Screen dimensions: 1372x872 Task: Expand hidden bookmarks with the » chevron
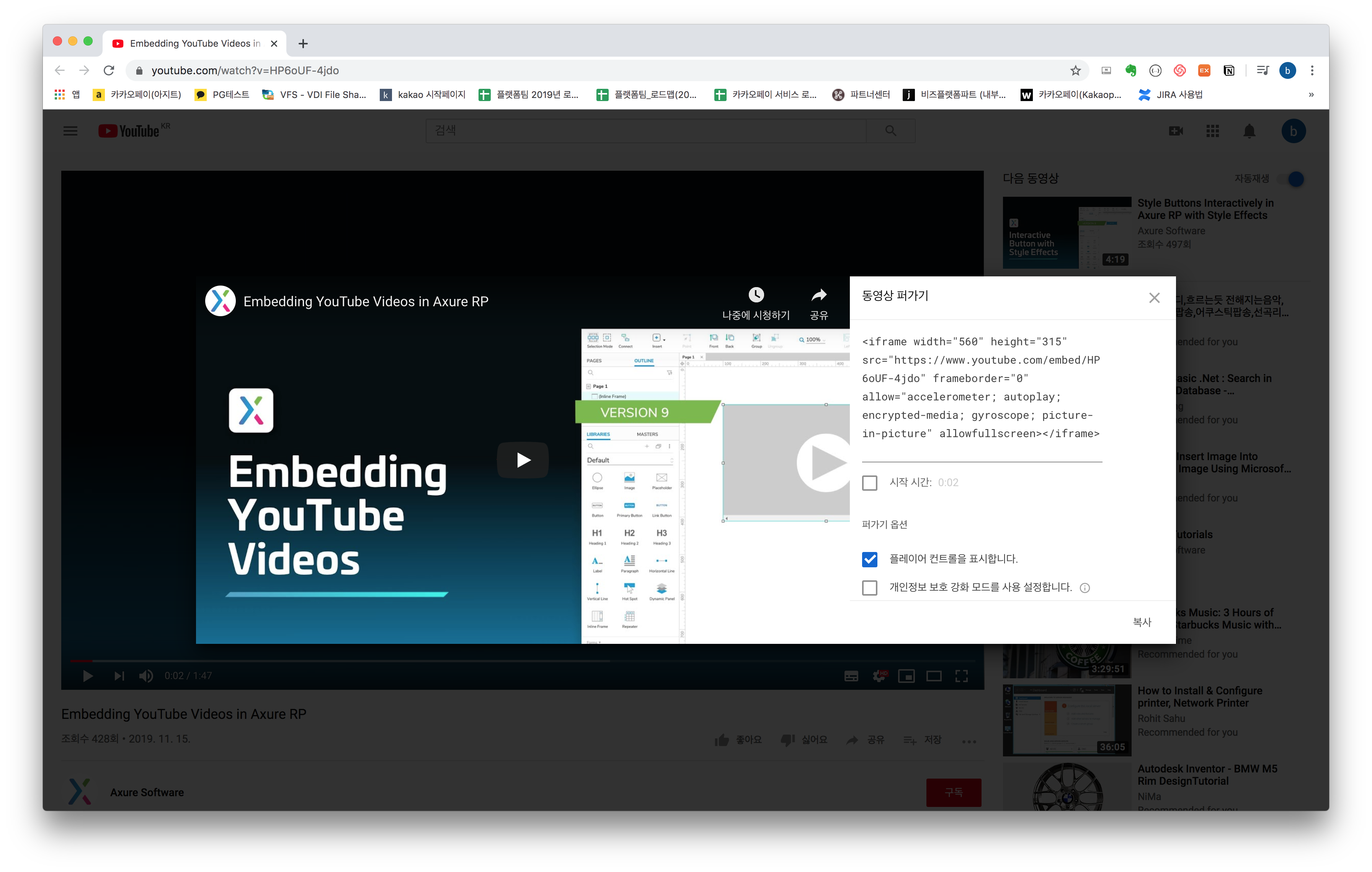tap(1311, 95)
